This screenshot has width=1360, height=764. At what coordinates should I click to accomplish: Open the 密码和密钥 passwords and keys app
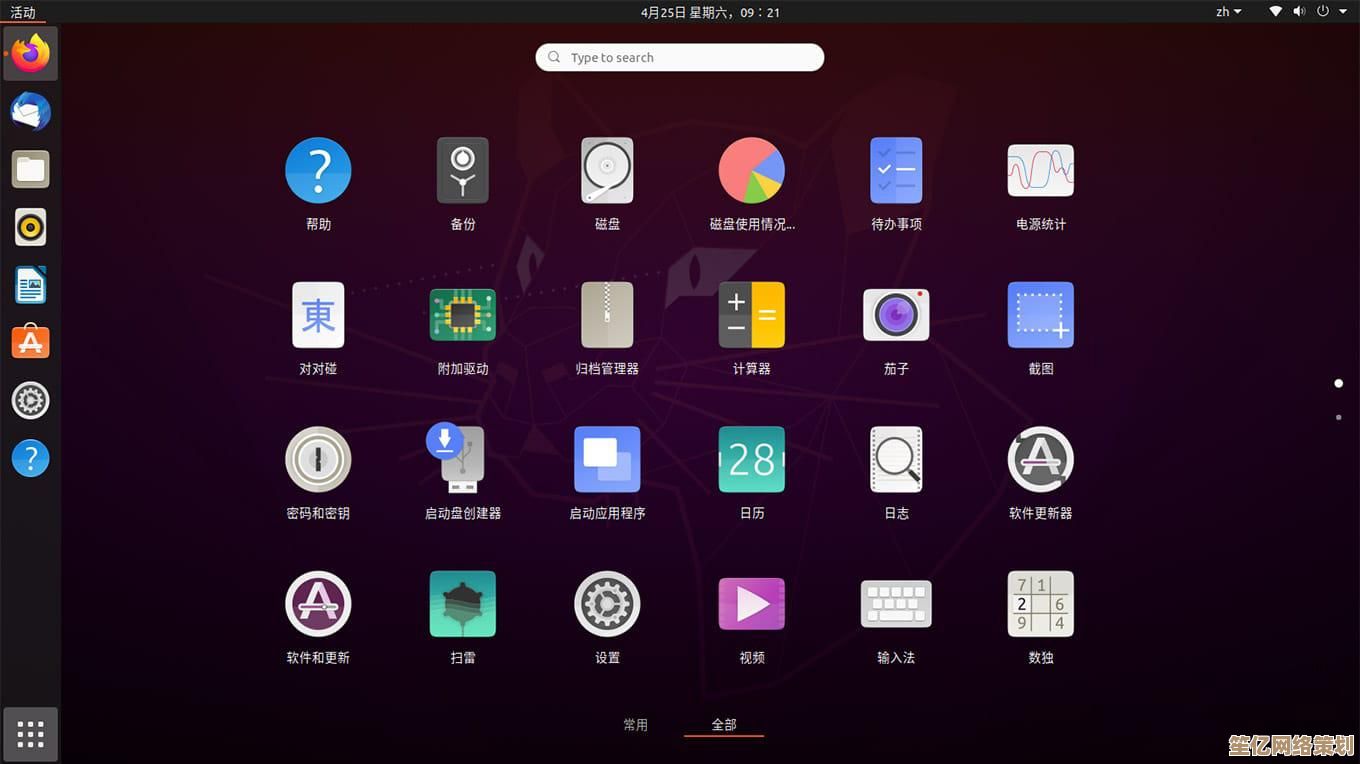318,460
